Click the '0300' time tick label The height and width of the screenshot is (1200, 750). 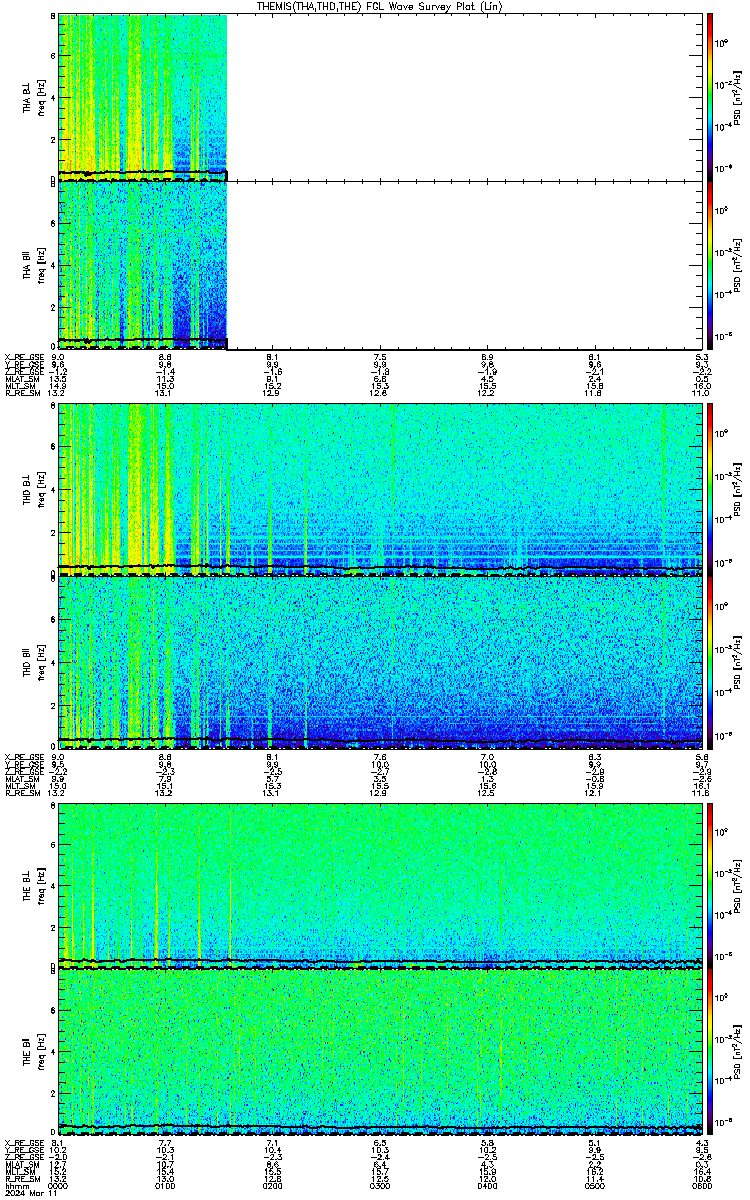coord(380,1185)
